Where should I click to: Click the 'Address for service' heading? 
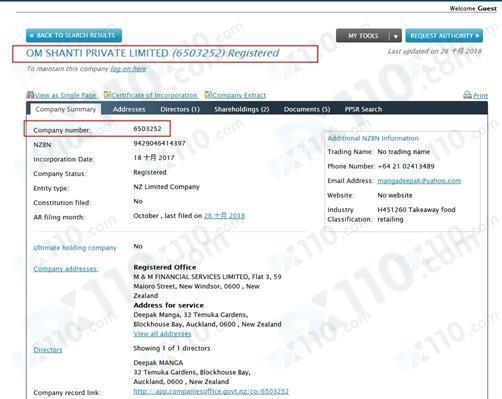click(x=168, y=305)
